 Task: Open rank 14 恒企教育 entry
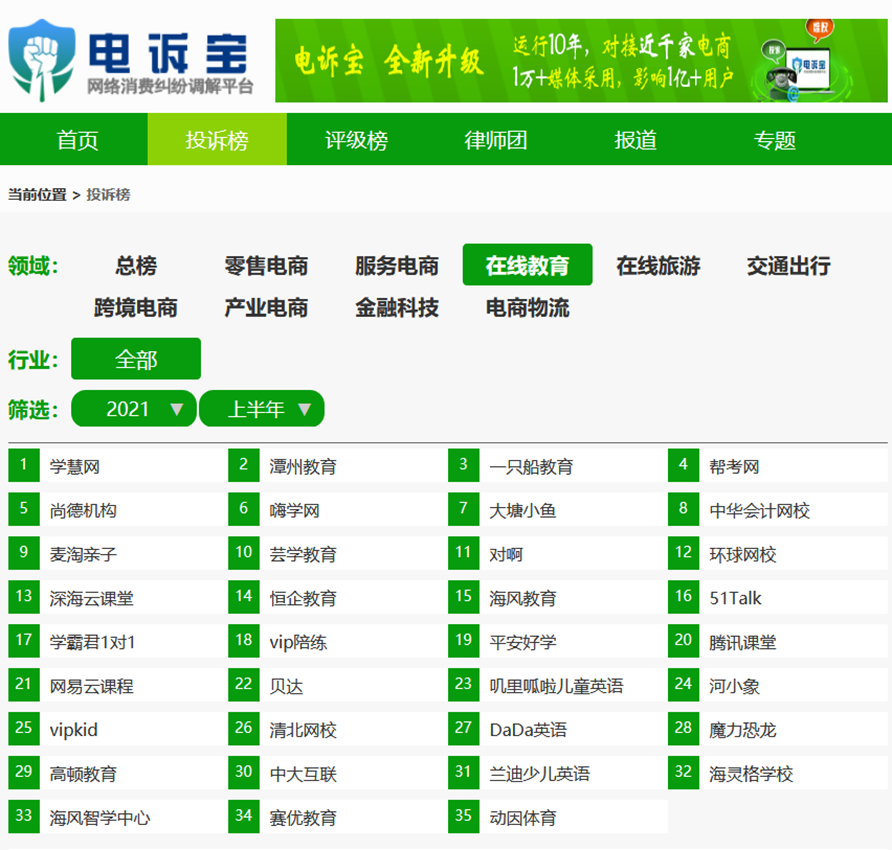[x=338, y=597]
